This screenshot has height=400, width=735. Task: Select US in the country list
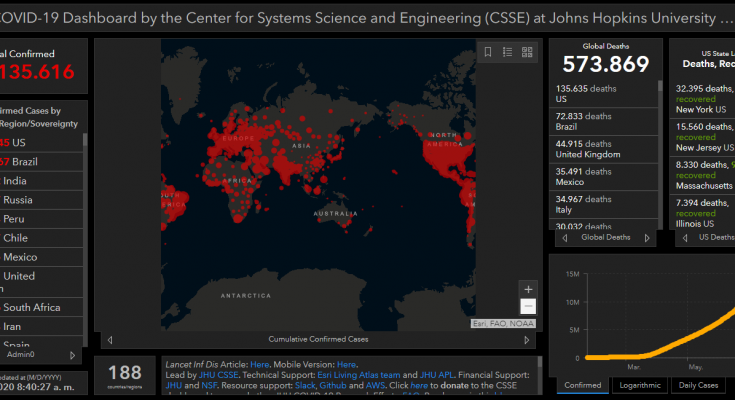pyautogui.click(x=41, y=143)
